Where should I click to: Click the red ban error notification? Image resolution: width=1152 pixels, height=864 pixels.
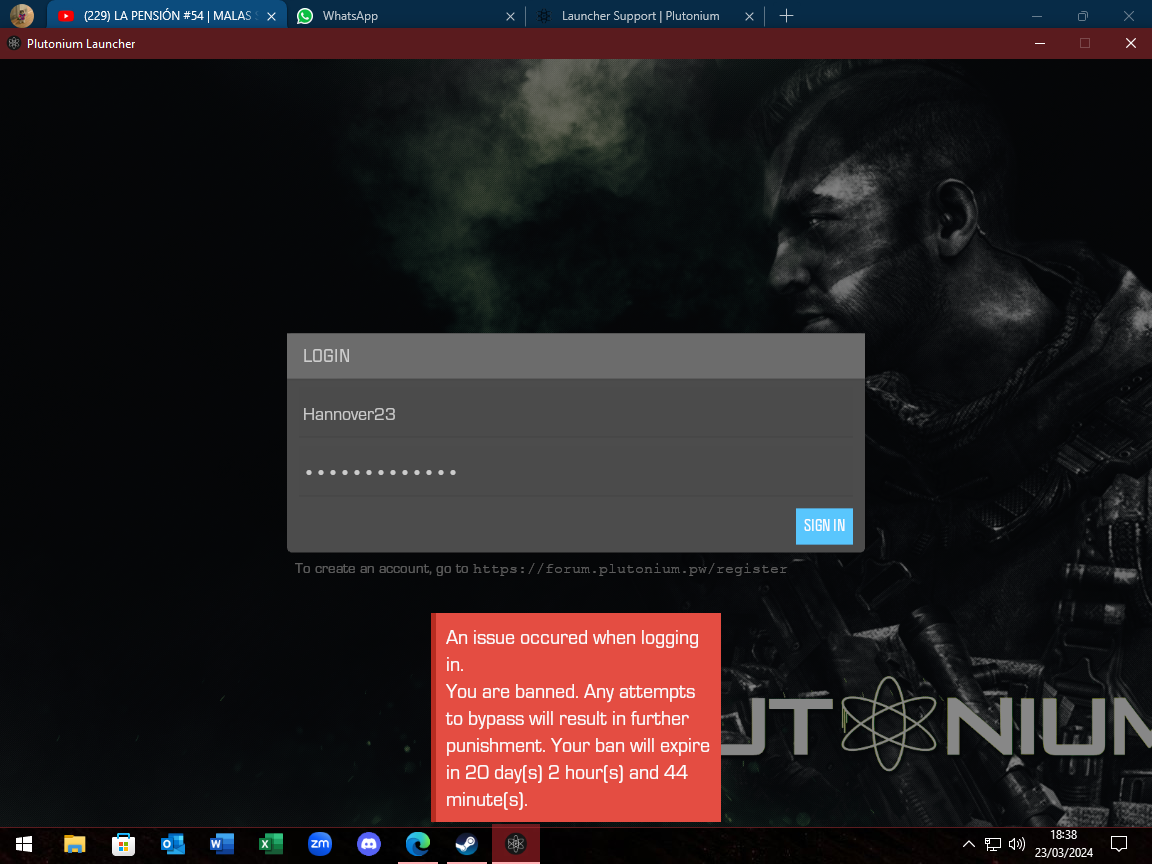[x=576, y=717]
